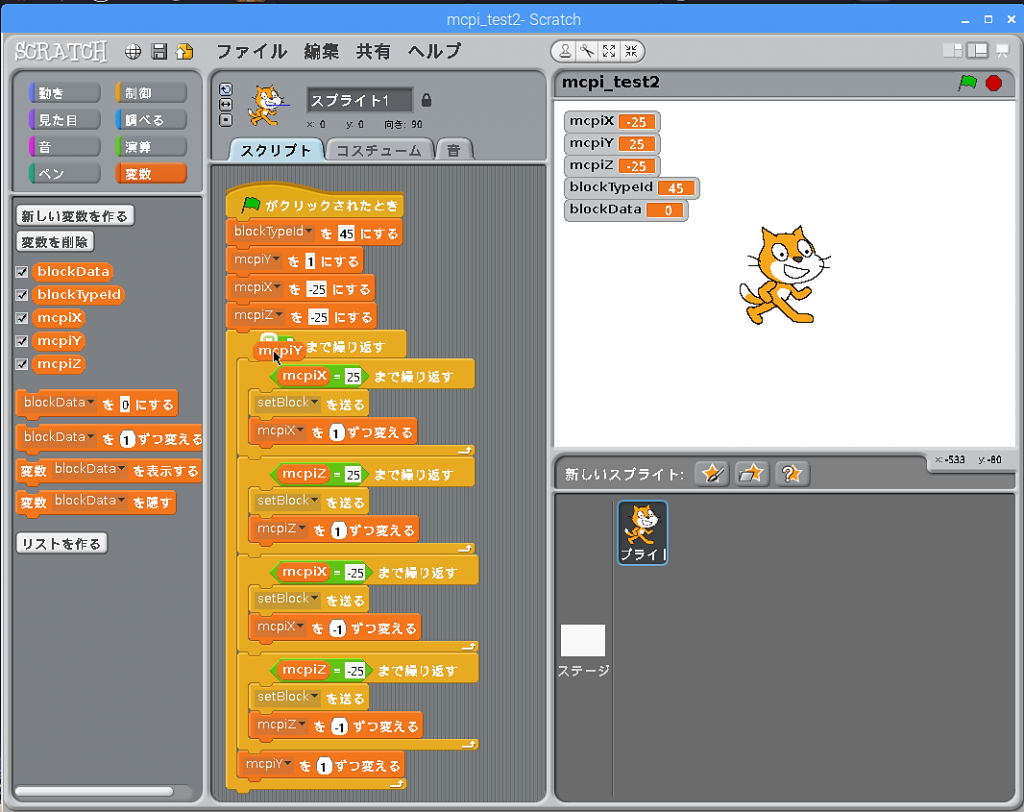Click the blockTypeId 45 monitor on stage
The image size is (1024, 812).
click(x=632, y=187)
